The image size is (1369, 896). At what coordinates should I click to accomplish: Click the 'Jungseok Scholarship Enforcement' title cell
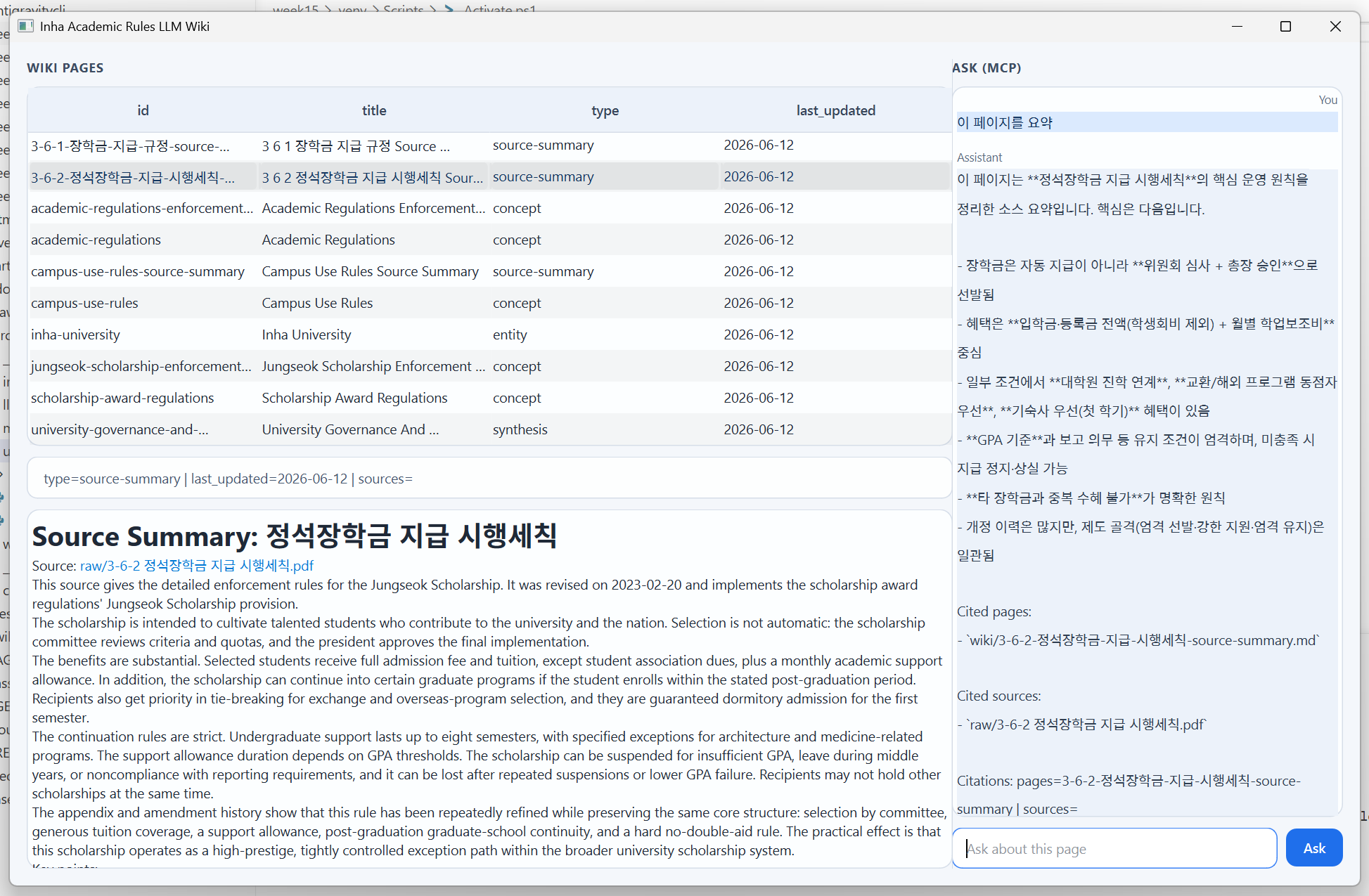click(373, 367)
